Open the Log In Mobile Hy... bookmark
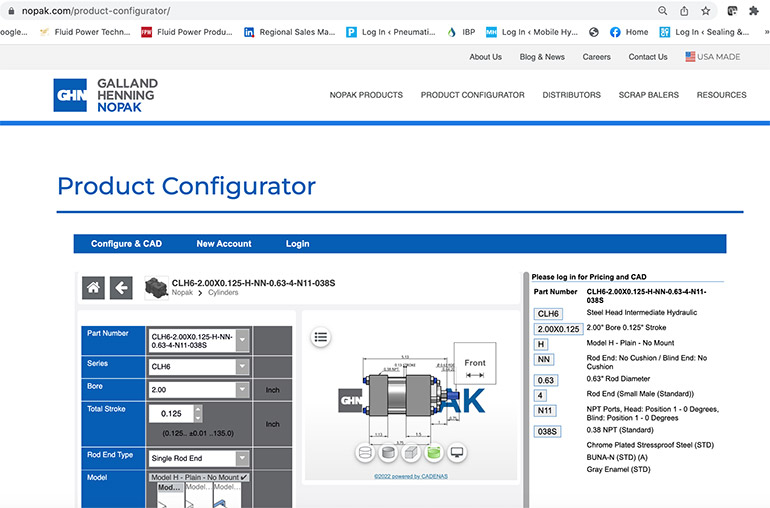The image size is (770, 508). [x=532, y=32]
